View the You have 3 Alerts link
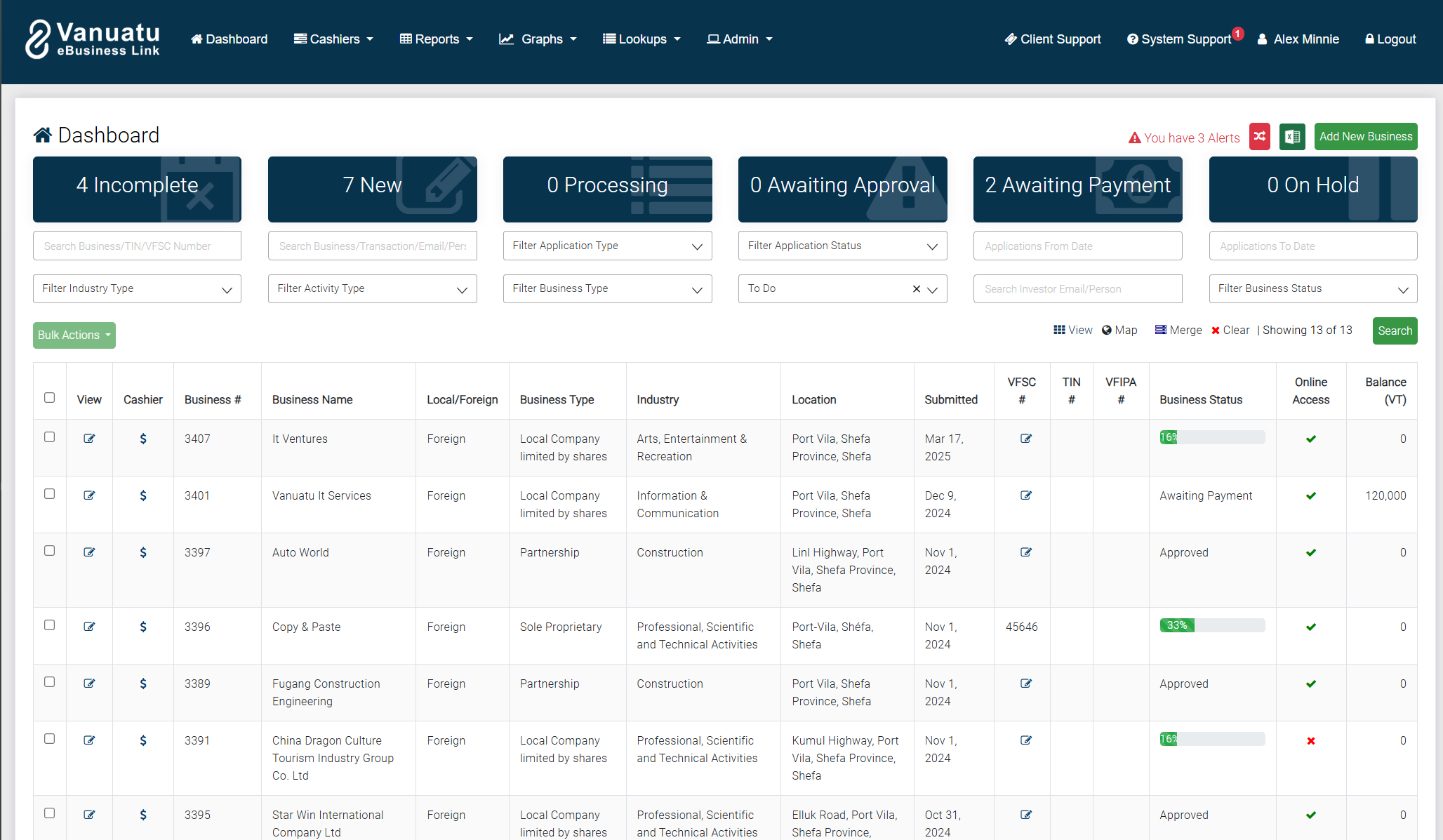Viewport: 1443px width, 840px height. point(1184,138)
